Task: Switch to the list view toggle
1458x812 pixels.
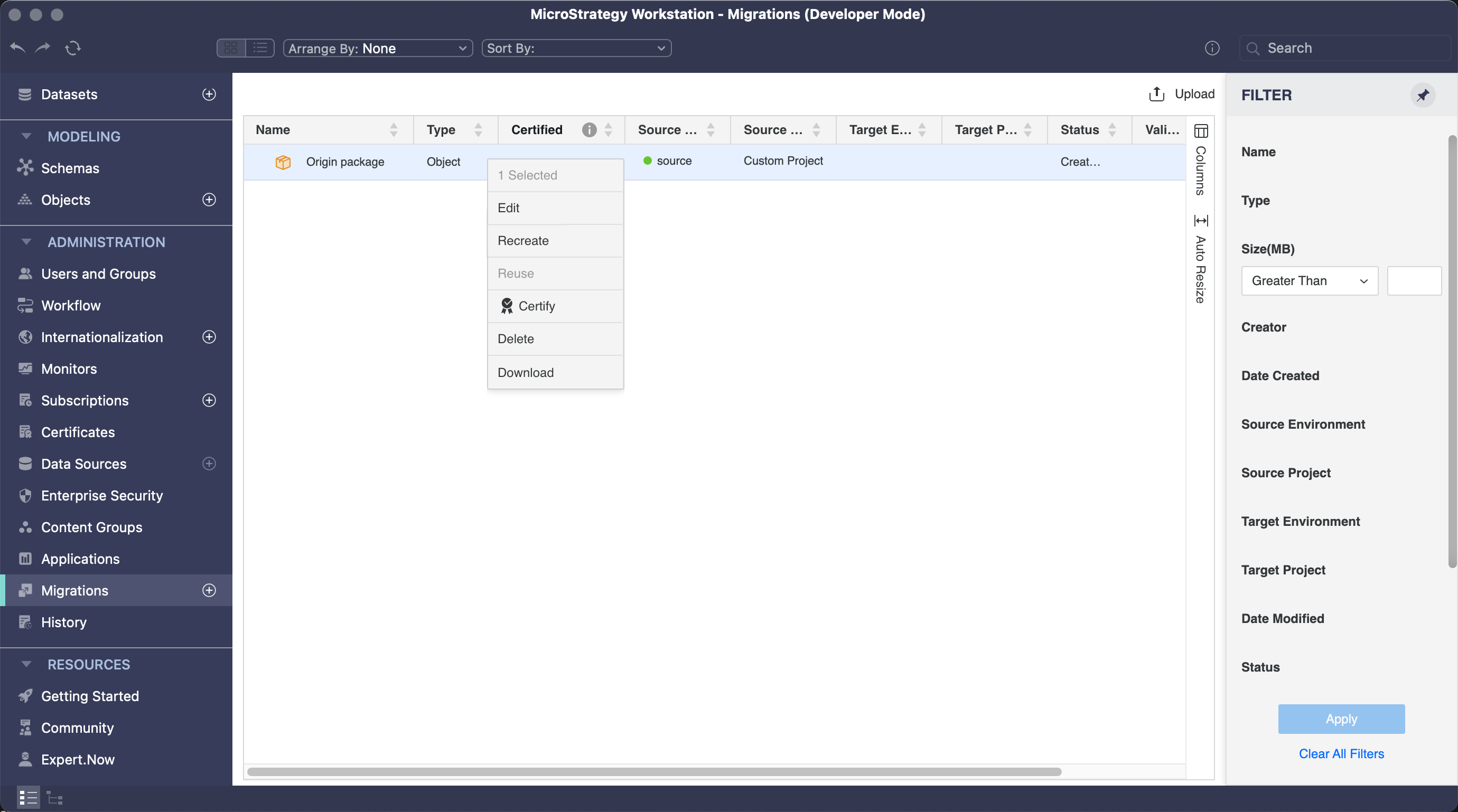Action: (x=260, y=48)
